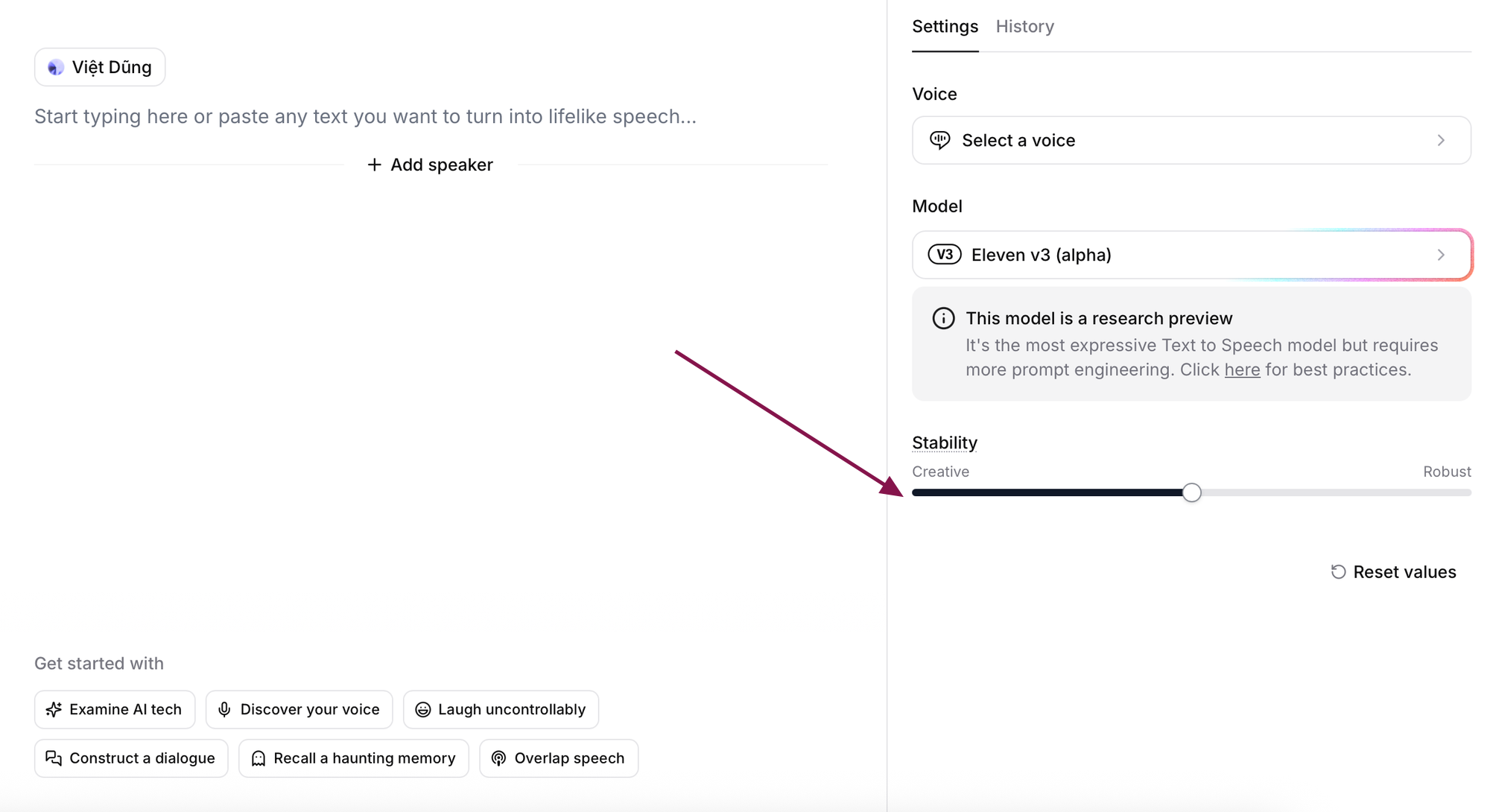
Task: Click the smiley icon on Laugh uncontrollably
Action: pos(422,710)
